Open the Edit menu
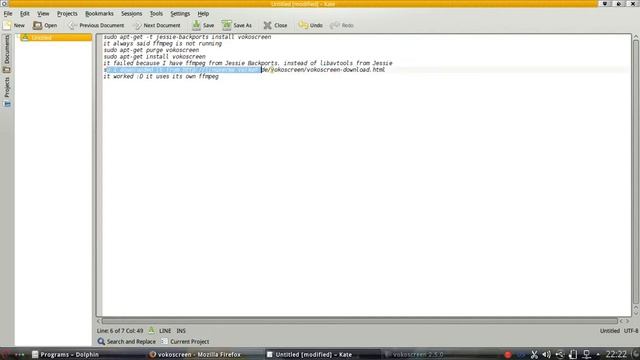 24,13
